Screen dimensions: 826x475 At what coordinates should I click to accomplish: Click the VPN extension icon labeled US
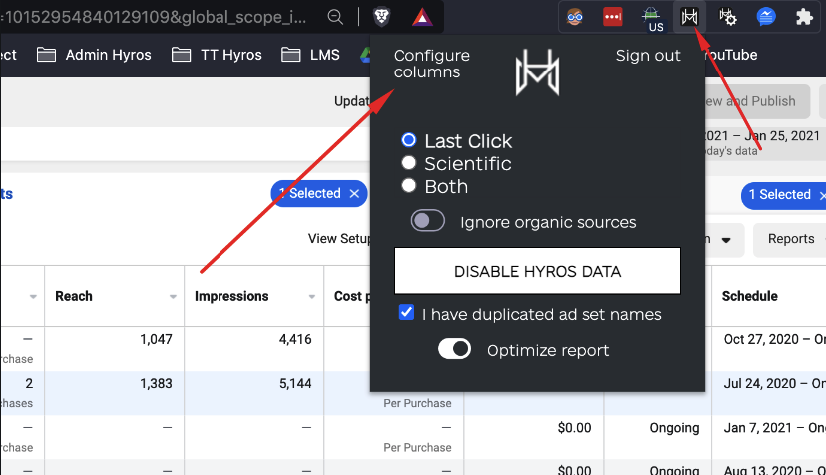(652, 18)
